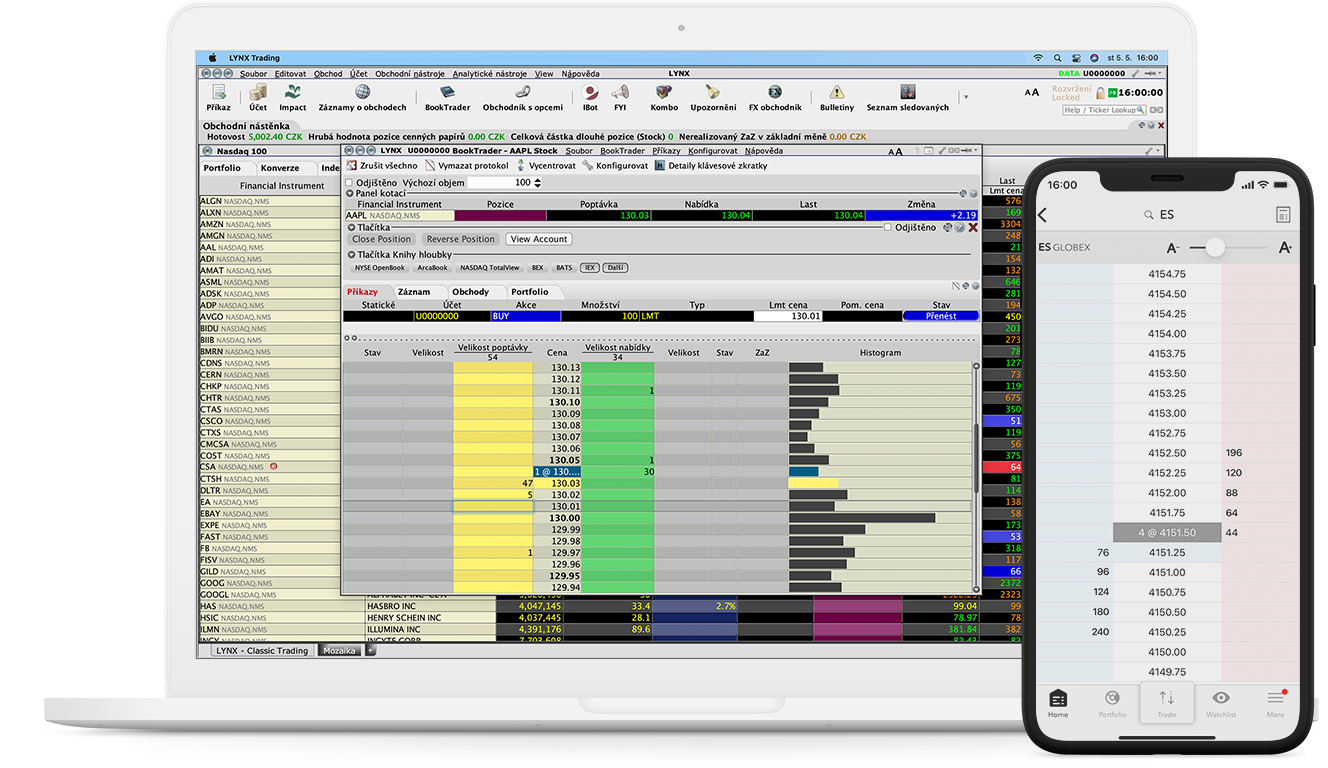Click Lmt cena 130.01 field
The image size is (1328, 768).
[788, 316]
